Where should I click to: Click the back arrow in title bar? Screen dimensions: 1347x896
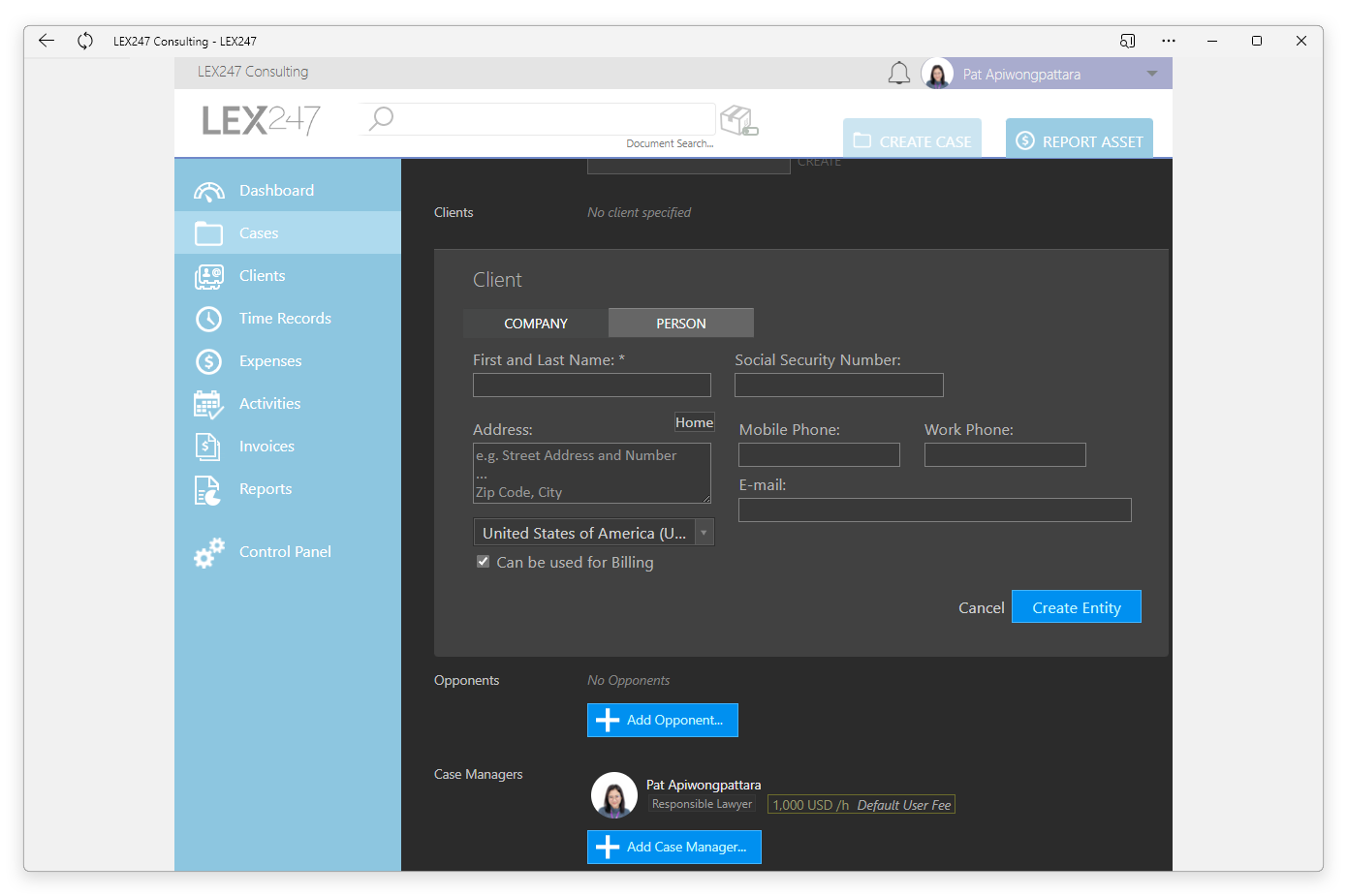47,41
